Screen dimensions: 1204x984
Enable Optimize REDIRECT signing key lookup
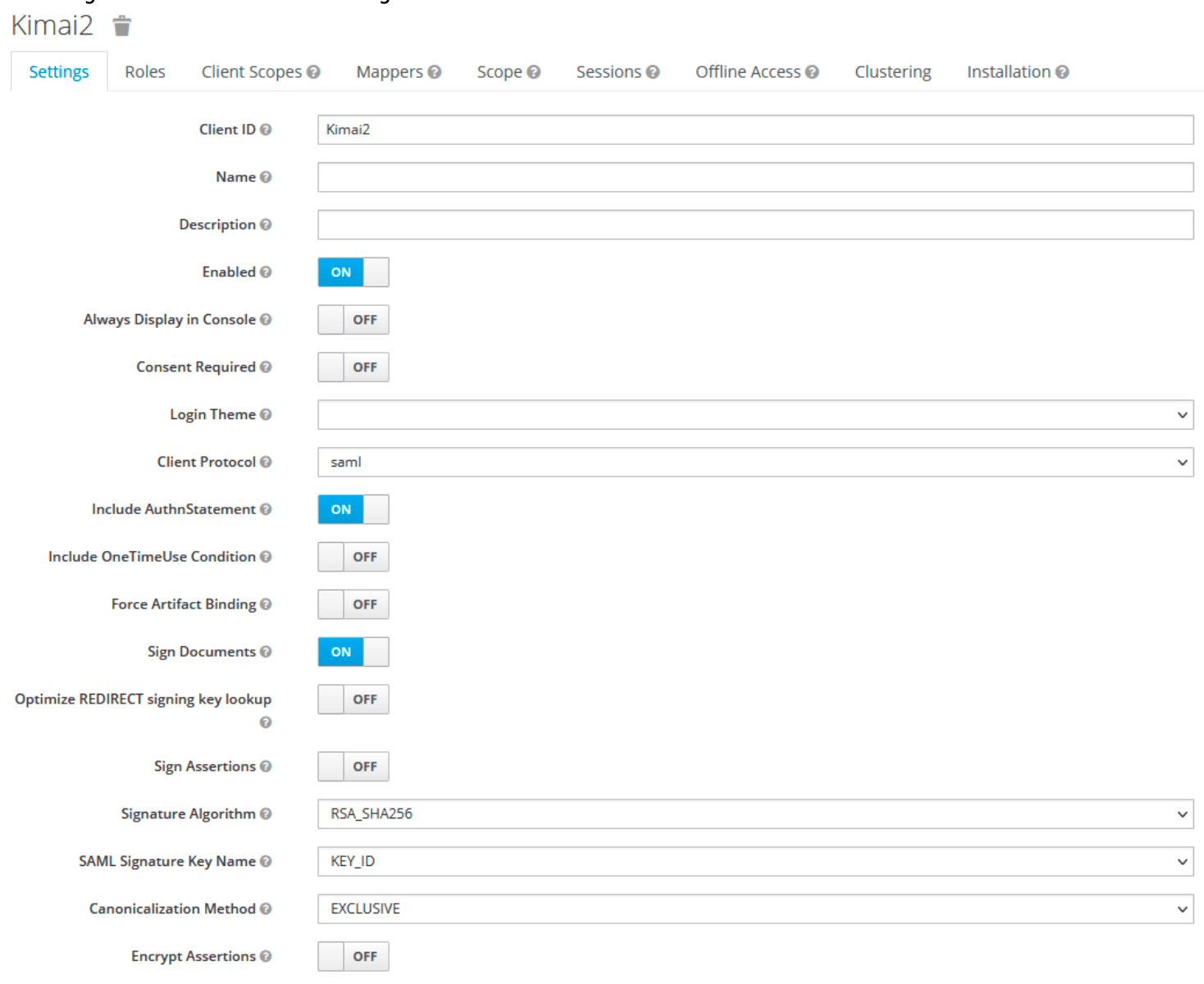pos(353,699)
